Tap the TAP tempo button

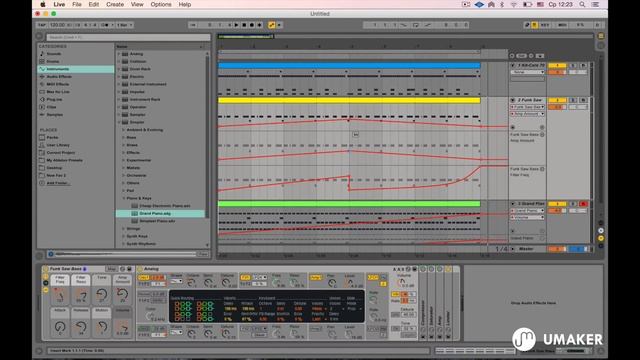point(42,25)
